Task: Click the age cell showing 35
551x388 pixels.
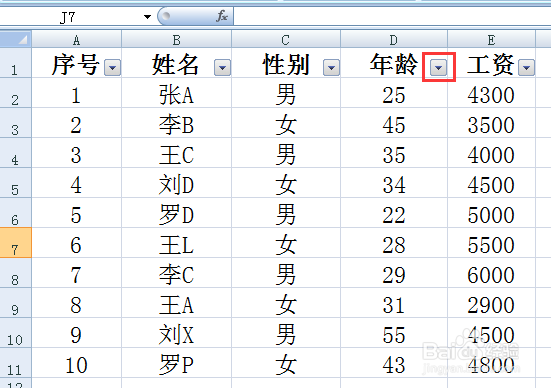Action: click(394, 153)
